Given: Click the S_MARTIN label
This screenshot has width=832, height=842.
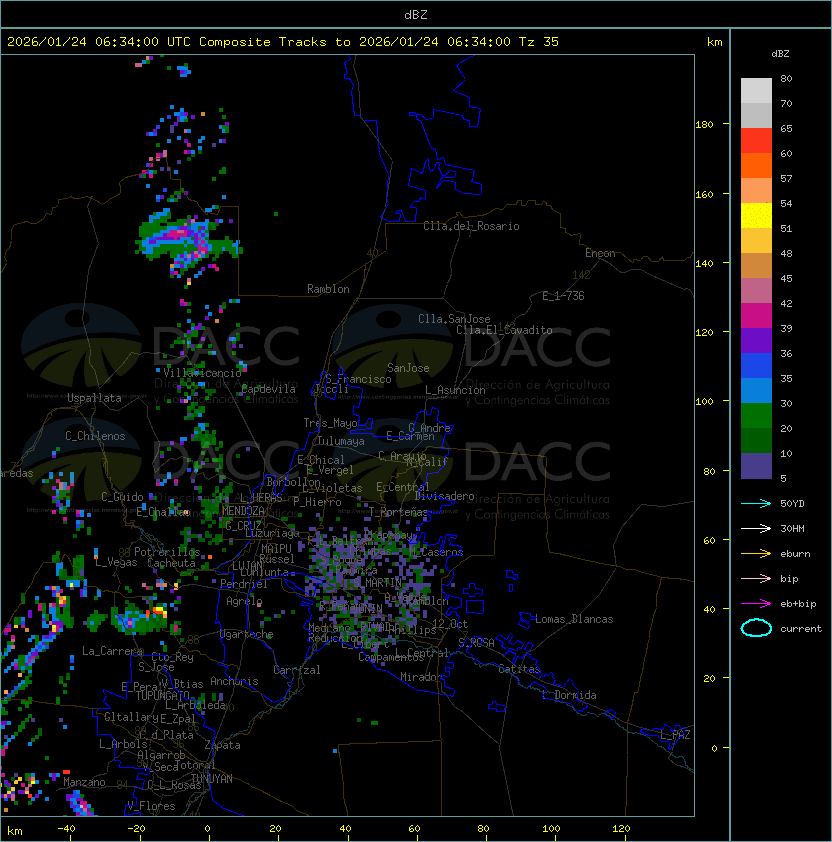Looking at the screenshot, I should click(378, 583).
